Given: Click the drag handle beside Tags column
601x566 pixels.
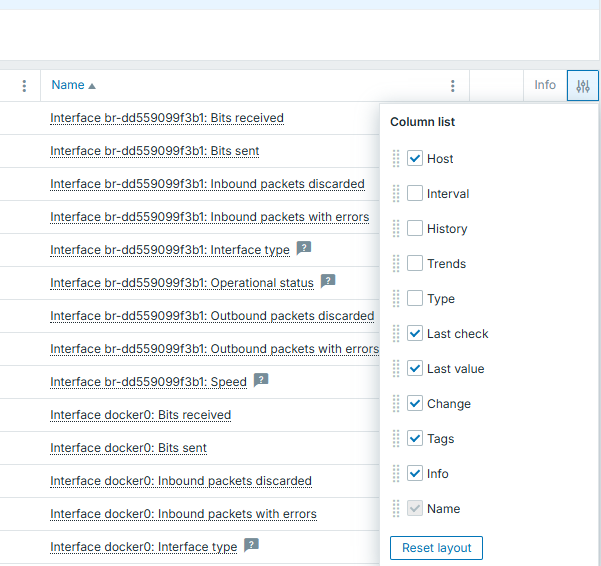Looking at the screenshot, I should [x=396, y=438].
